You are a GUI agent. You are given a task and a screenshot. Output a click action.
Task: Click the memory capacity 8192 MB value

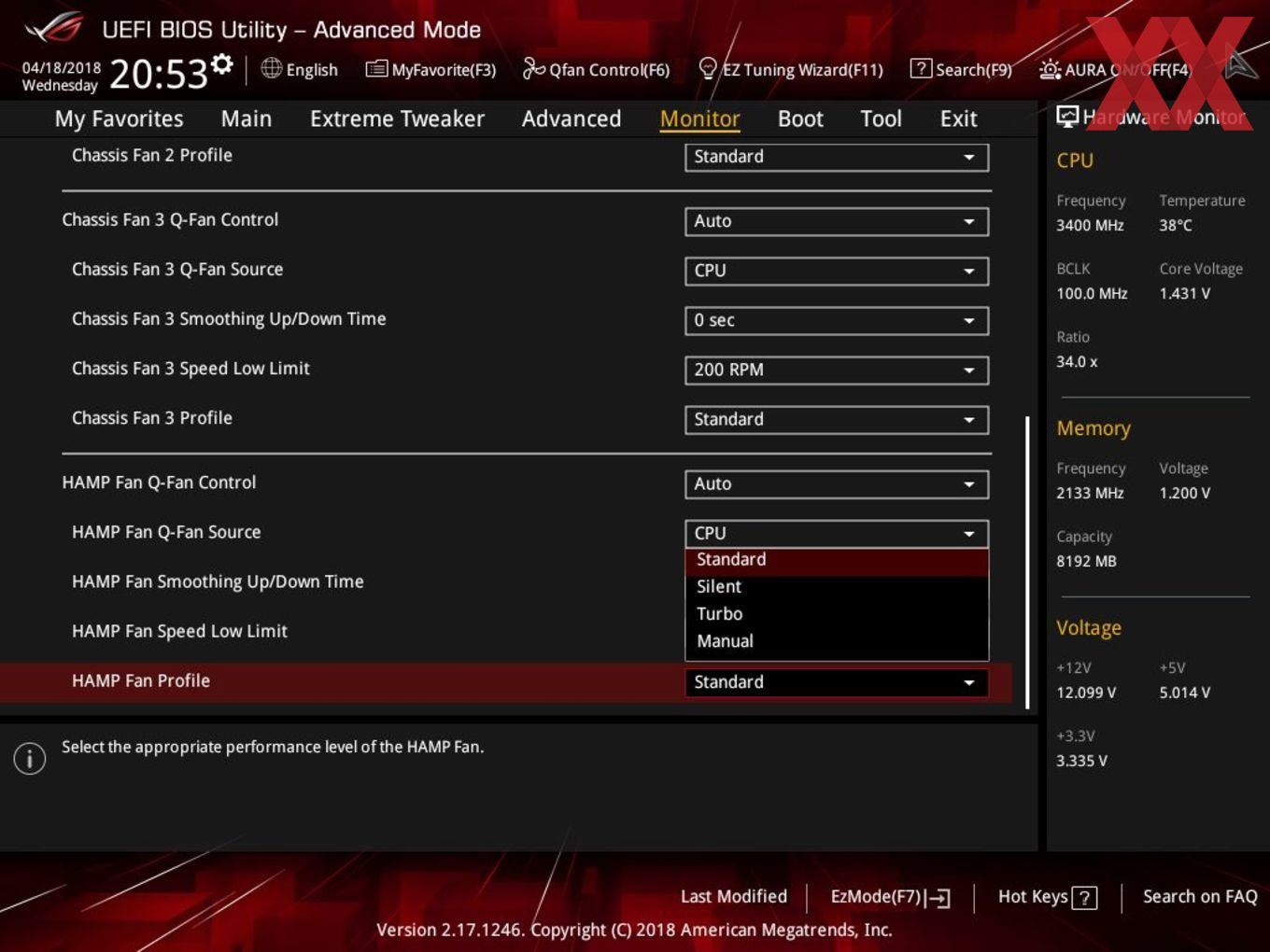click(x=1086, y=562)
